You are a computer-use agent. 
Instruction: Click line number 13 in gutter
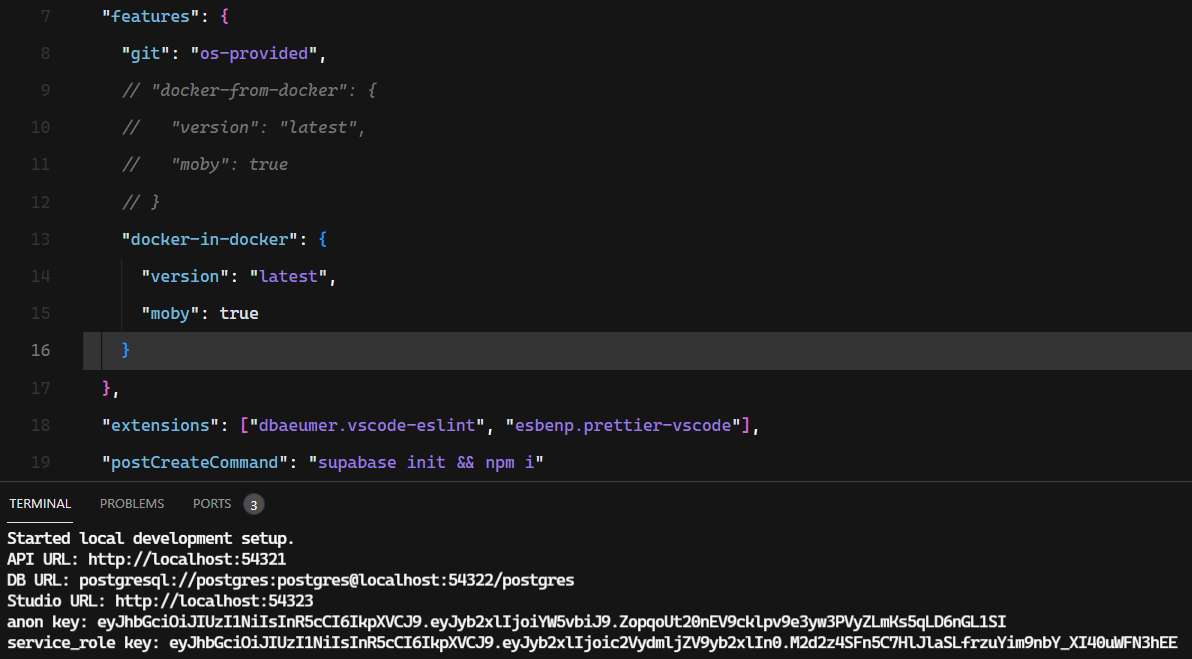point(40,239)
